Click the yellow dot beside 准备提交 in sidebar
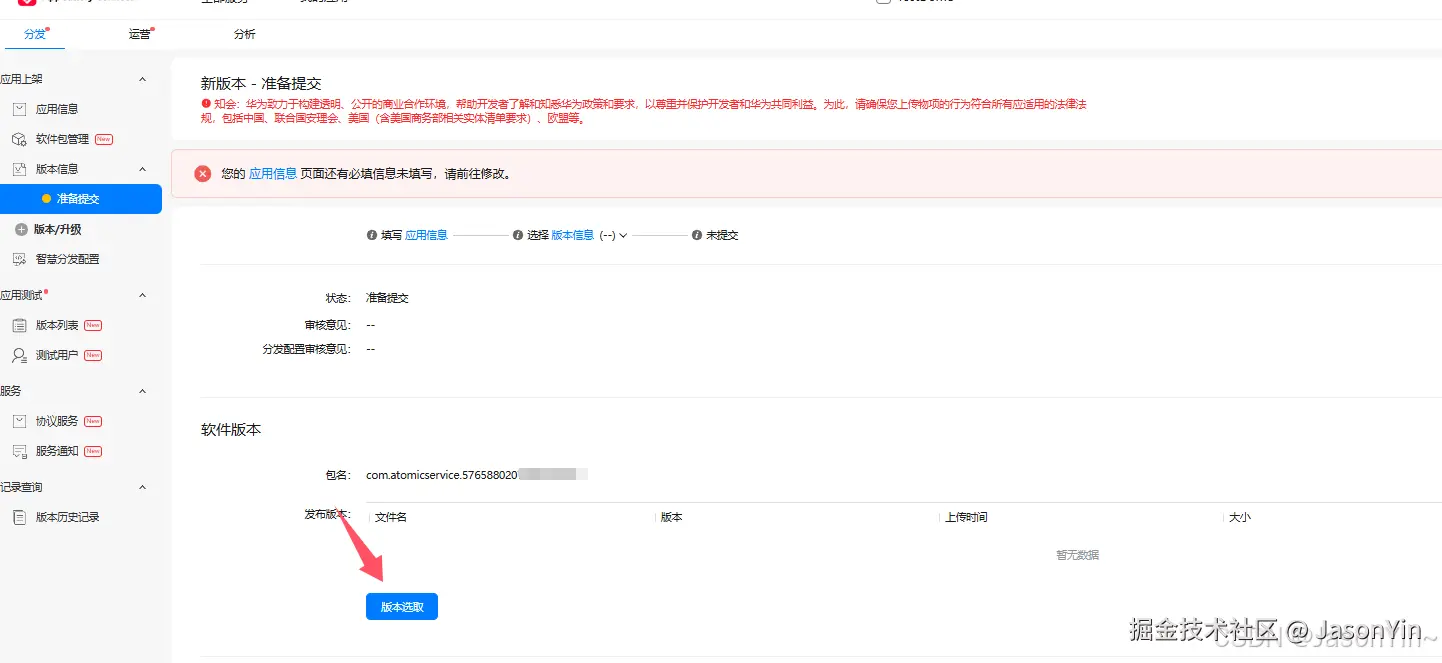The image size is (1442, 663). [x=46, y=199]
